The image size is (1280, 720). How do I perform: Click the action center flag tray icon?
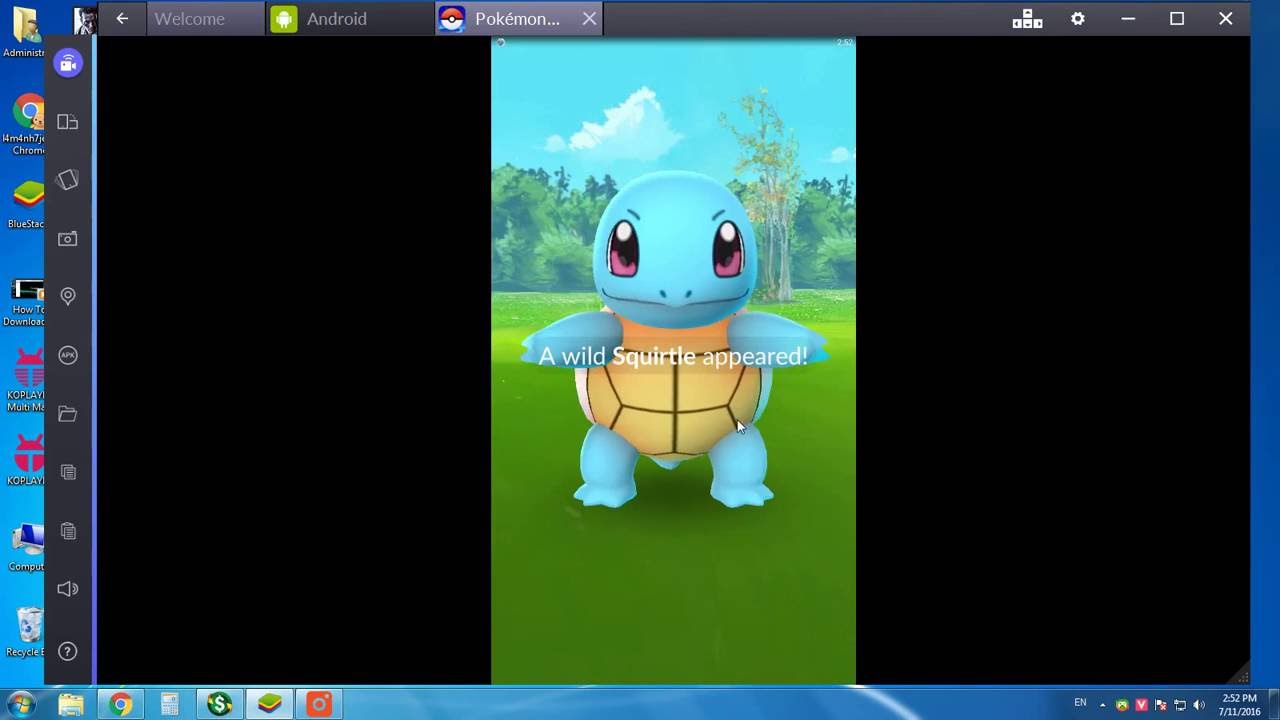coord(1160,705)
